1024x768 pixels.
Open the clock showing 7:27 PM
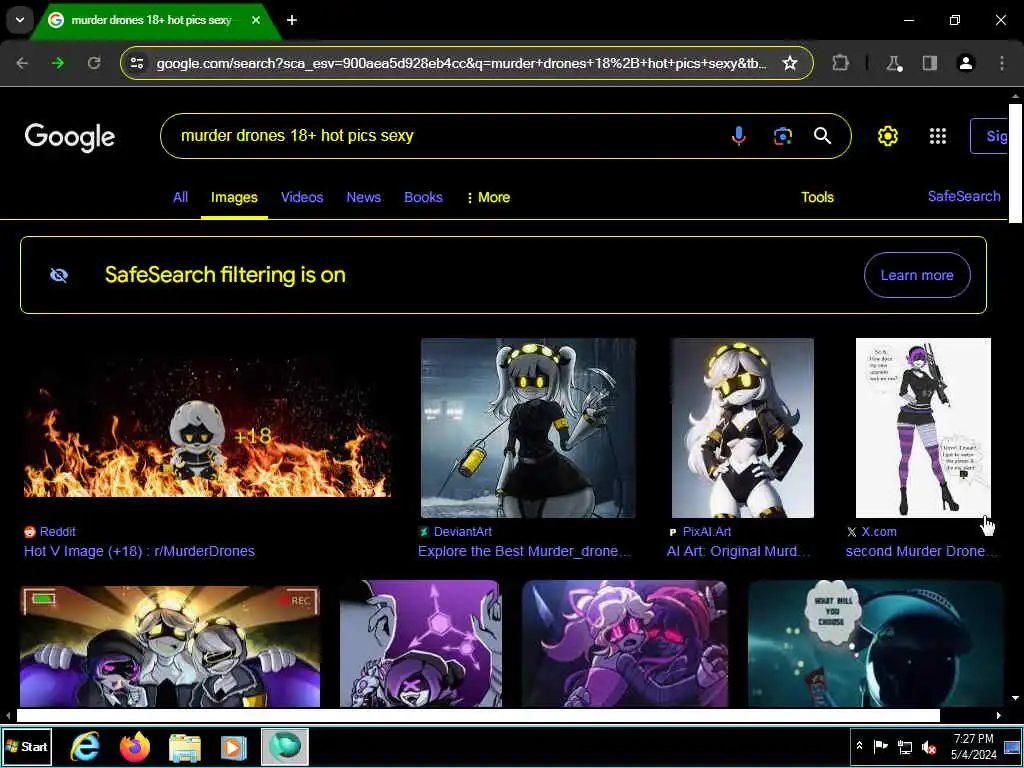(973, 746)
